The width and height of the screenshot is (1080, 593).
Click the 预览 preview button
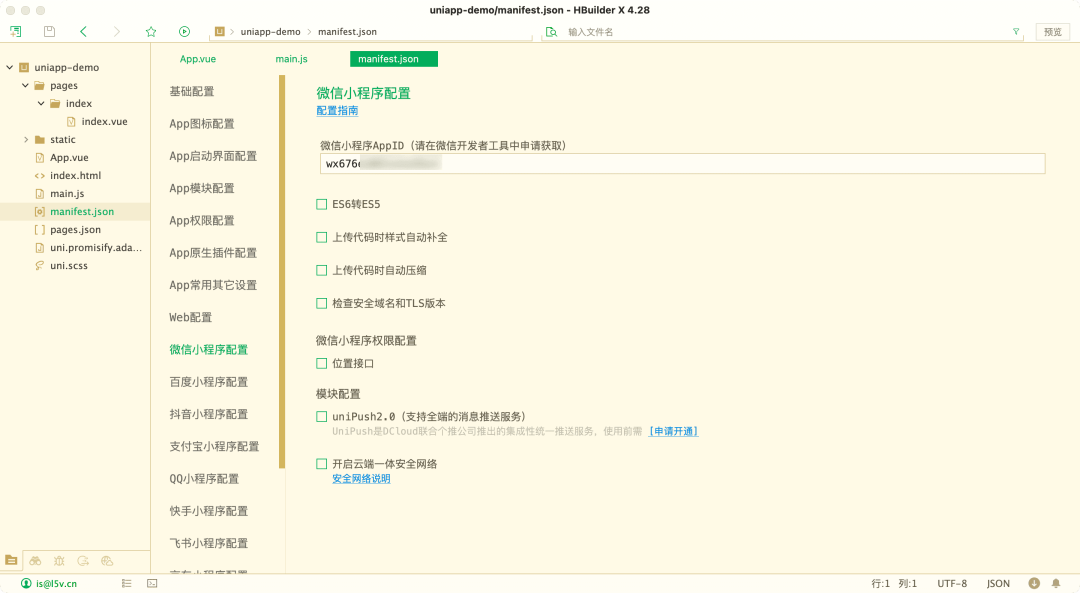[x=1052, y=32]
